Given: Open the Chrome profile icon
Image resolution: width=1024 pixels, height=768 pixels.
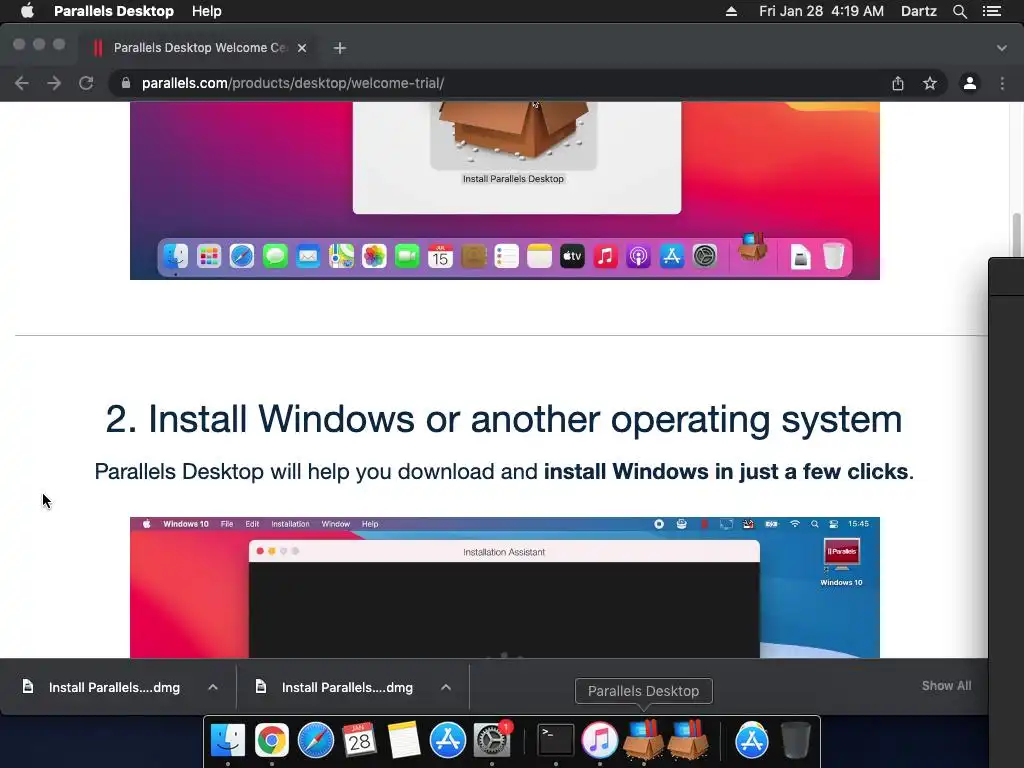Looking at the screenshot, I should tap(970, 83).
